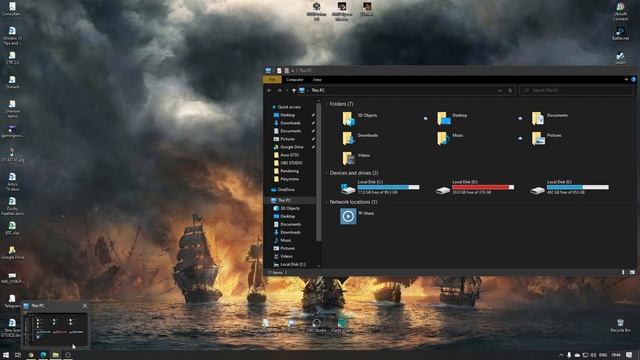The height and width of the screenshot is (360, 640).
Task: Show hidden system tray icons chevron
Action: (x=561, y=355)
